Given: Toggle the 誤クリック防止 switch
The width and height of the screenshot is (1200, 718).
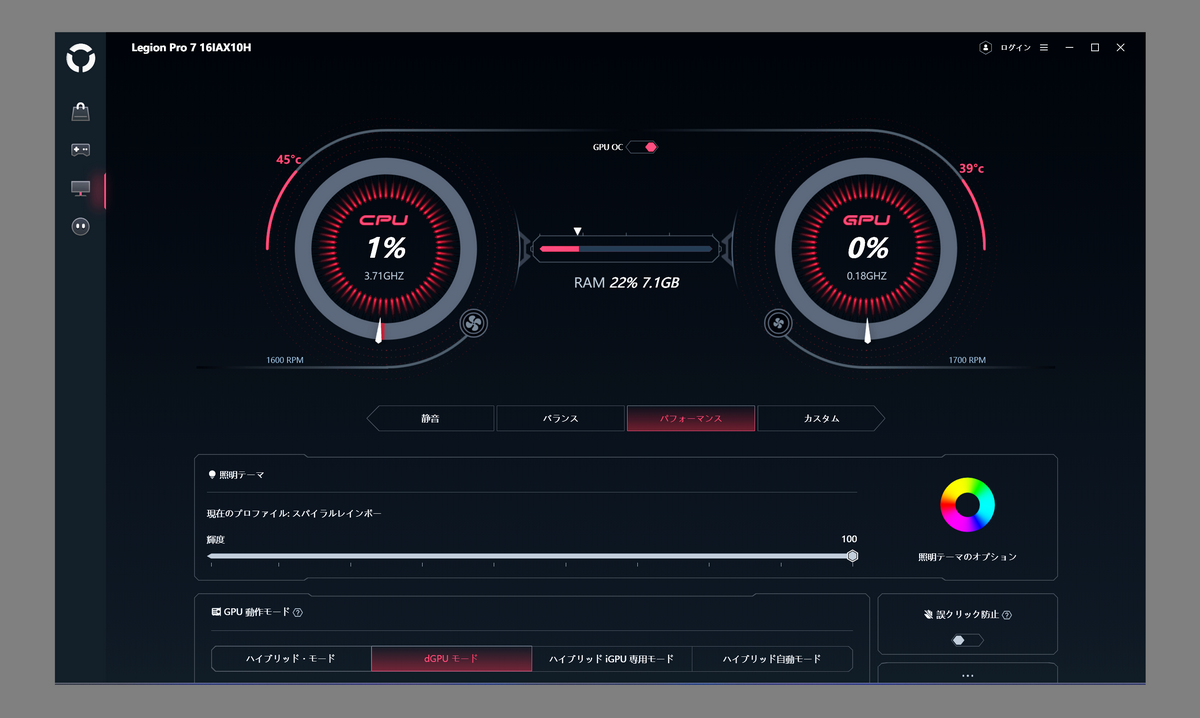Looking at the screenshot, I should point(967,640).
